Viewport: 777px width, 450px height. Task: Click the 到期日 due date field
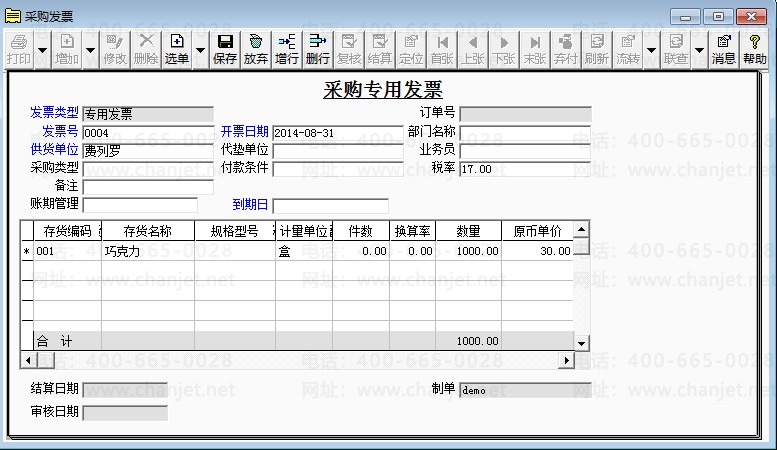(x=331, y=205)
